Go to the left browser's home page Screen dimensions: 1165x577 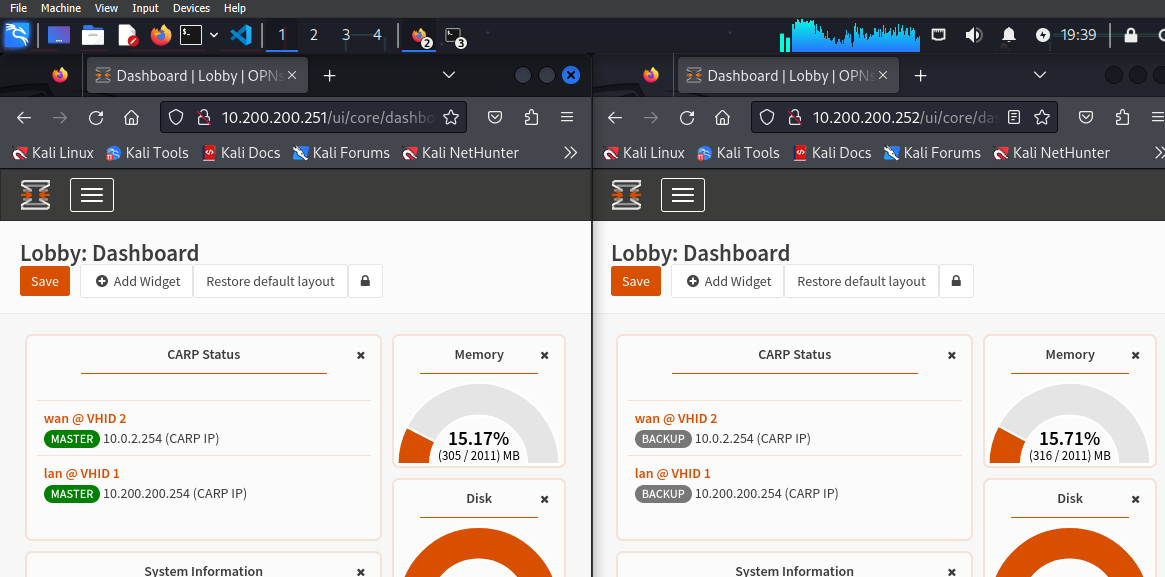[x=131, y=117]
